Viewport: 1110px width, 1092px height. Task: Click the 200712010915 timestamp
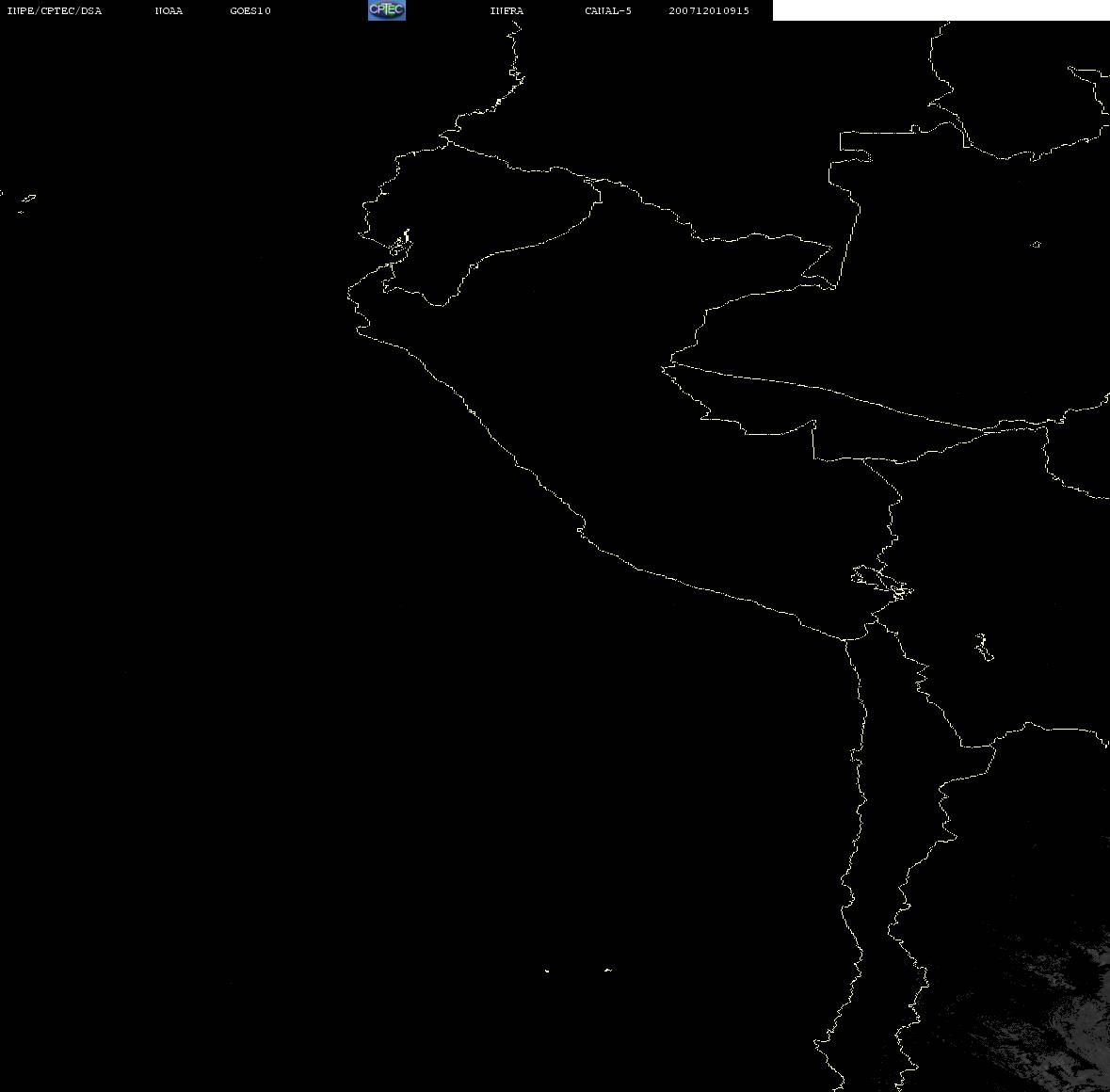pos(709,11)
